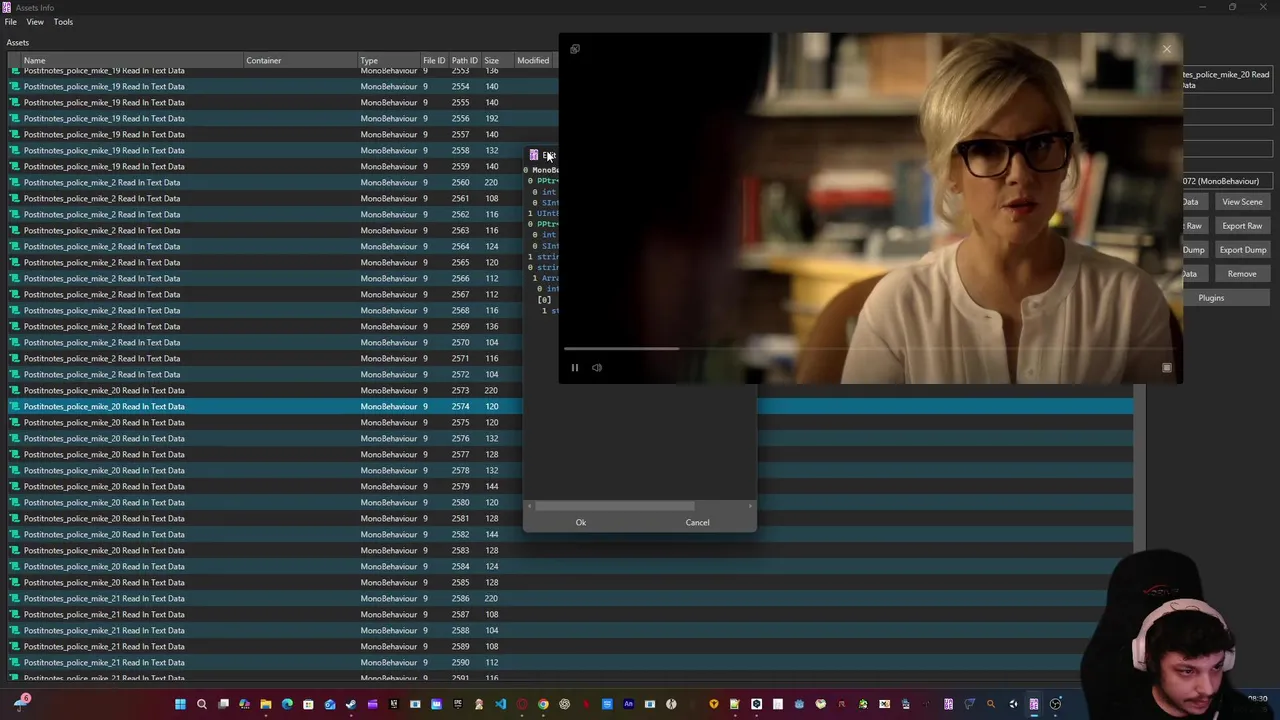Select asset row with Path ID 2560

coord(265,183)
